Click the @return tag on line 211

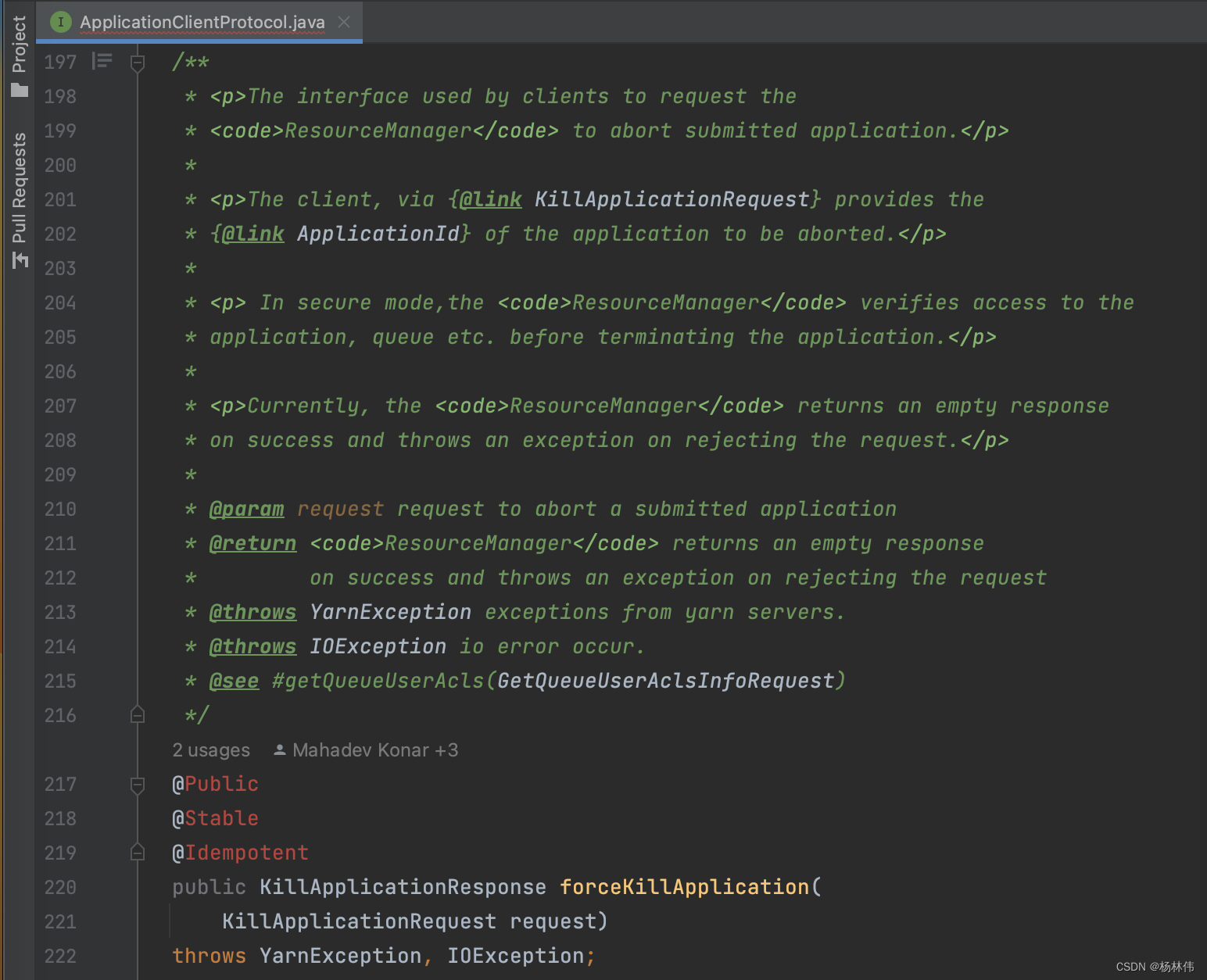[253, 543]
